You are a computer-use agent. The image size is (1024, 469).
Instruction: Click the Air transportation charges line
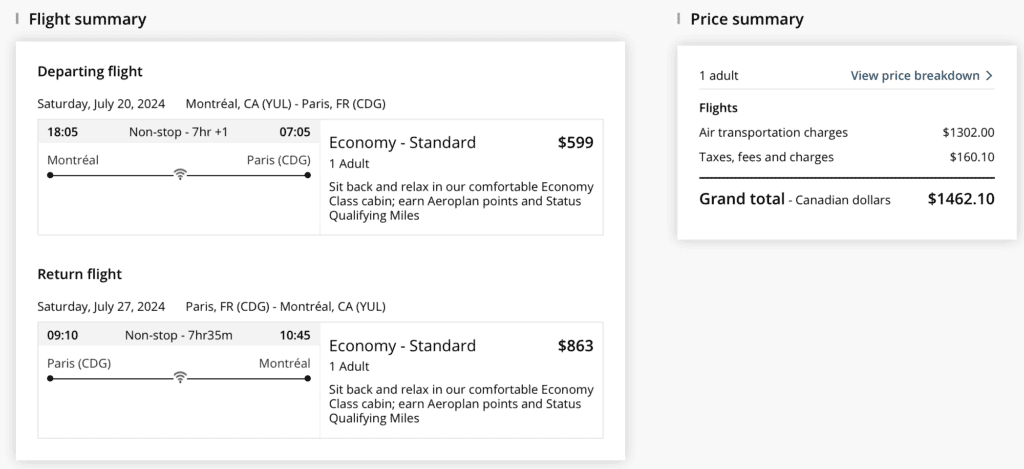click(773, 132)
